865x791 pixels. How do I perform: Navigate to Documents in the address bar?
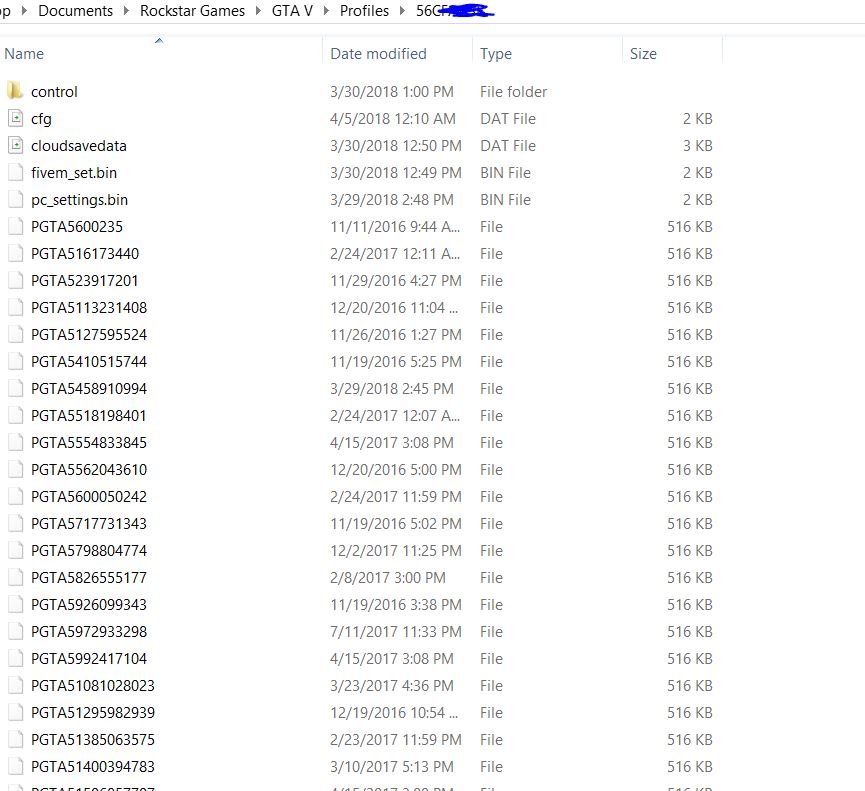[x=76, y=10]
